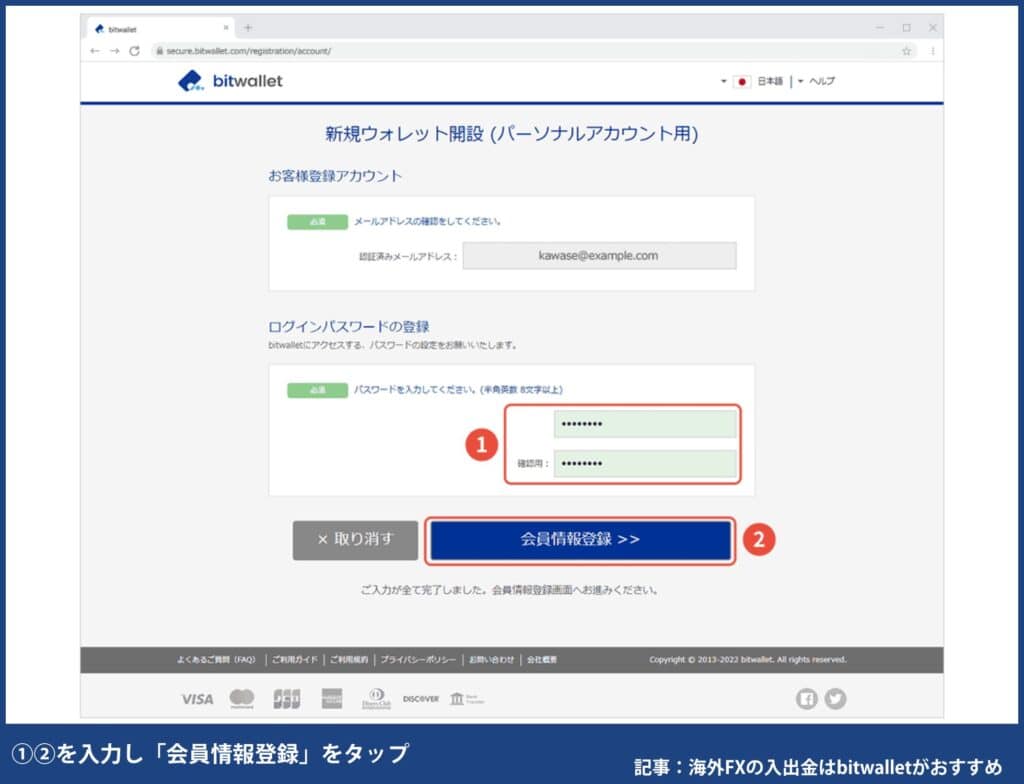This screenshot has width=1024, height=784.
Task: Click the Discover card icon
Action: click(420, 698)
